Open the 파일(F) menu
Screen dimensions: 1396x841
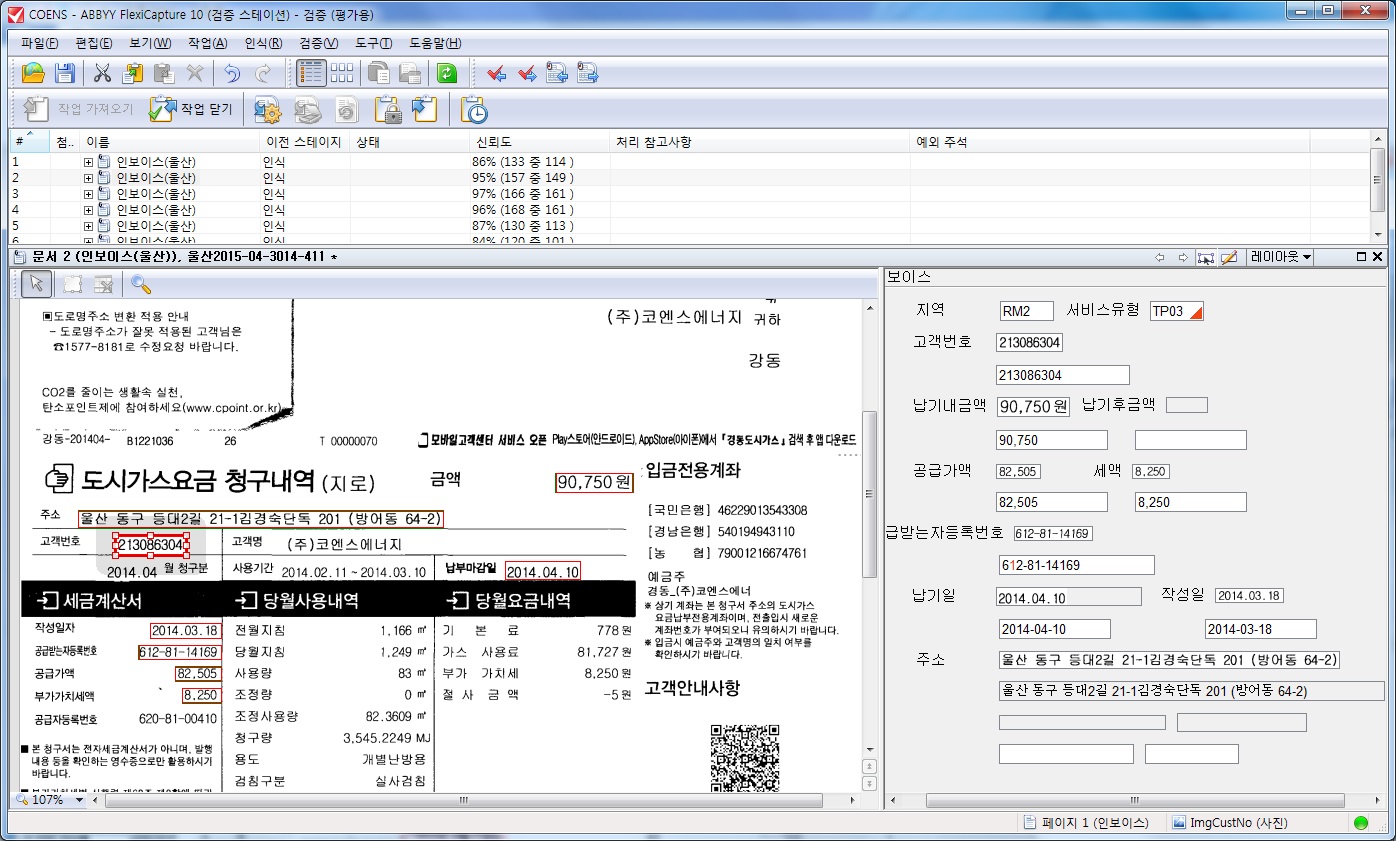40,43
